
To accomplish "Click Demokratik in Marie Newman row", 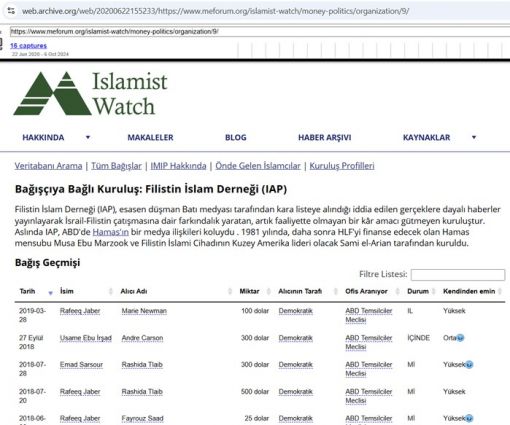I will coord(296,311).
